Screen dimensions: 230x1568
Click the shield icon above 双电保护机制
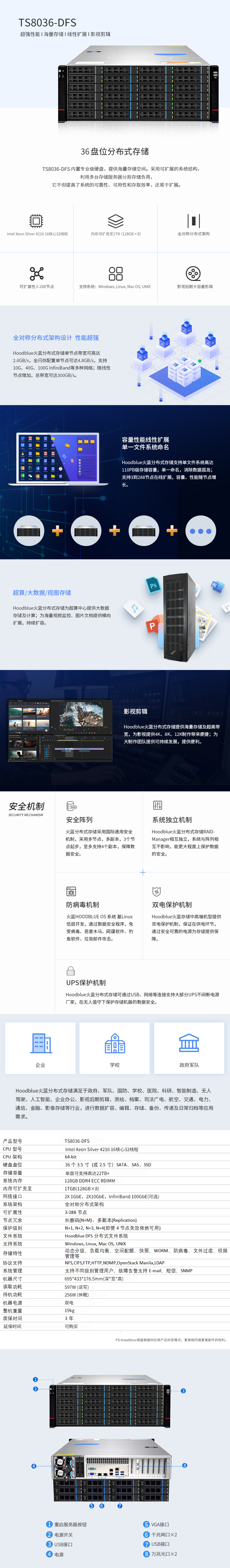tap(157, 891)
